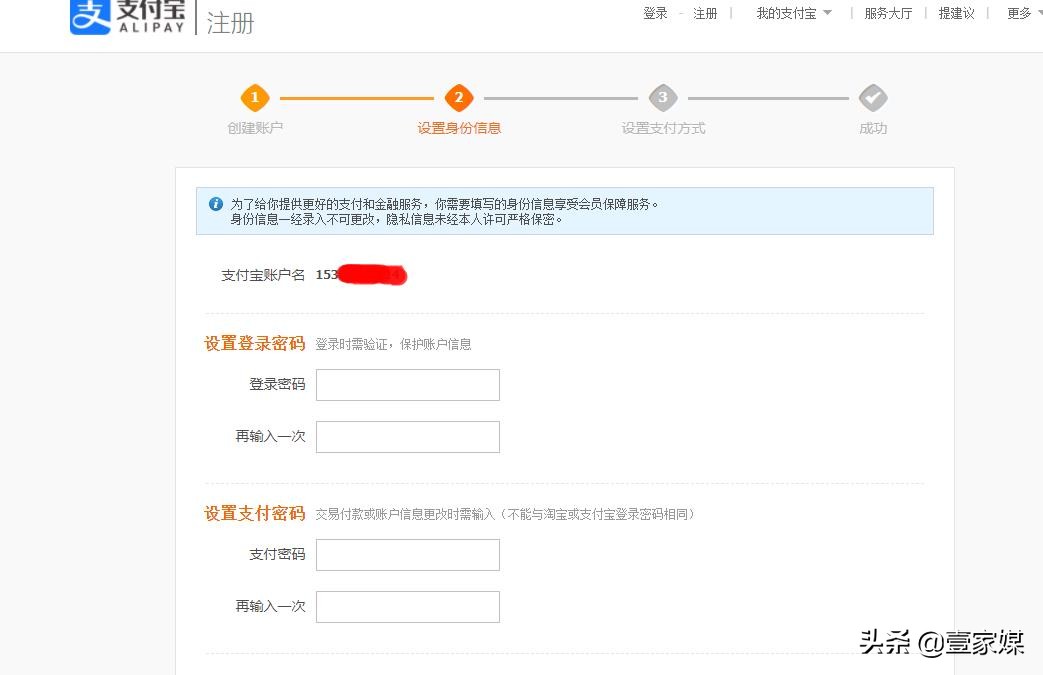
Task: Click the 登录 link
Action: [655, 13]
